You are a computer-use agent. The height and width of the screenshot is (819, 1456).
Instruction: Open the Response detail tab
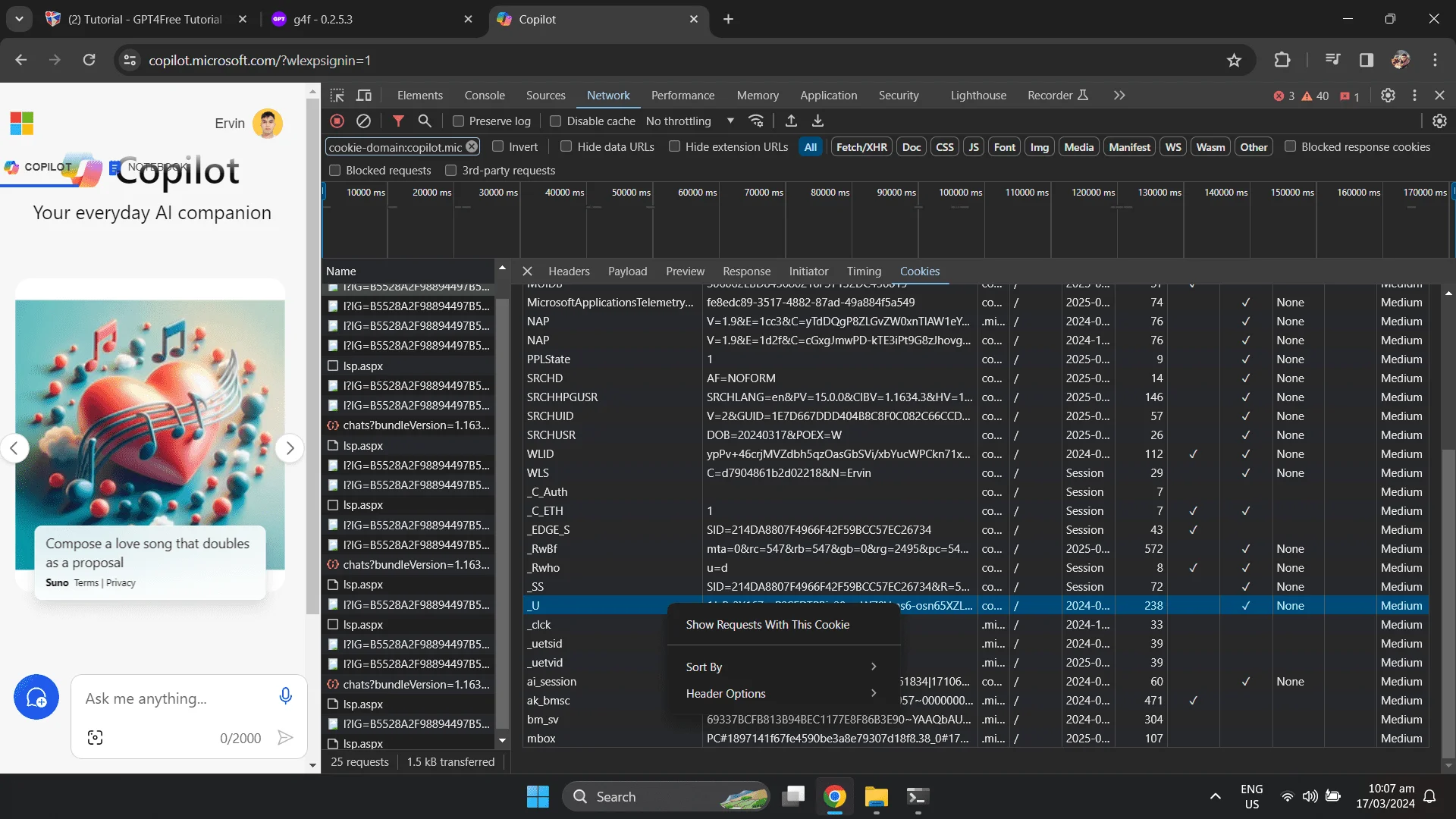click(746, 271)
